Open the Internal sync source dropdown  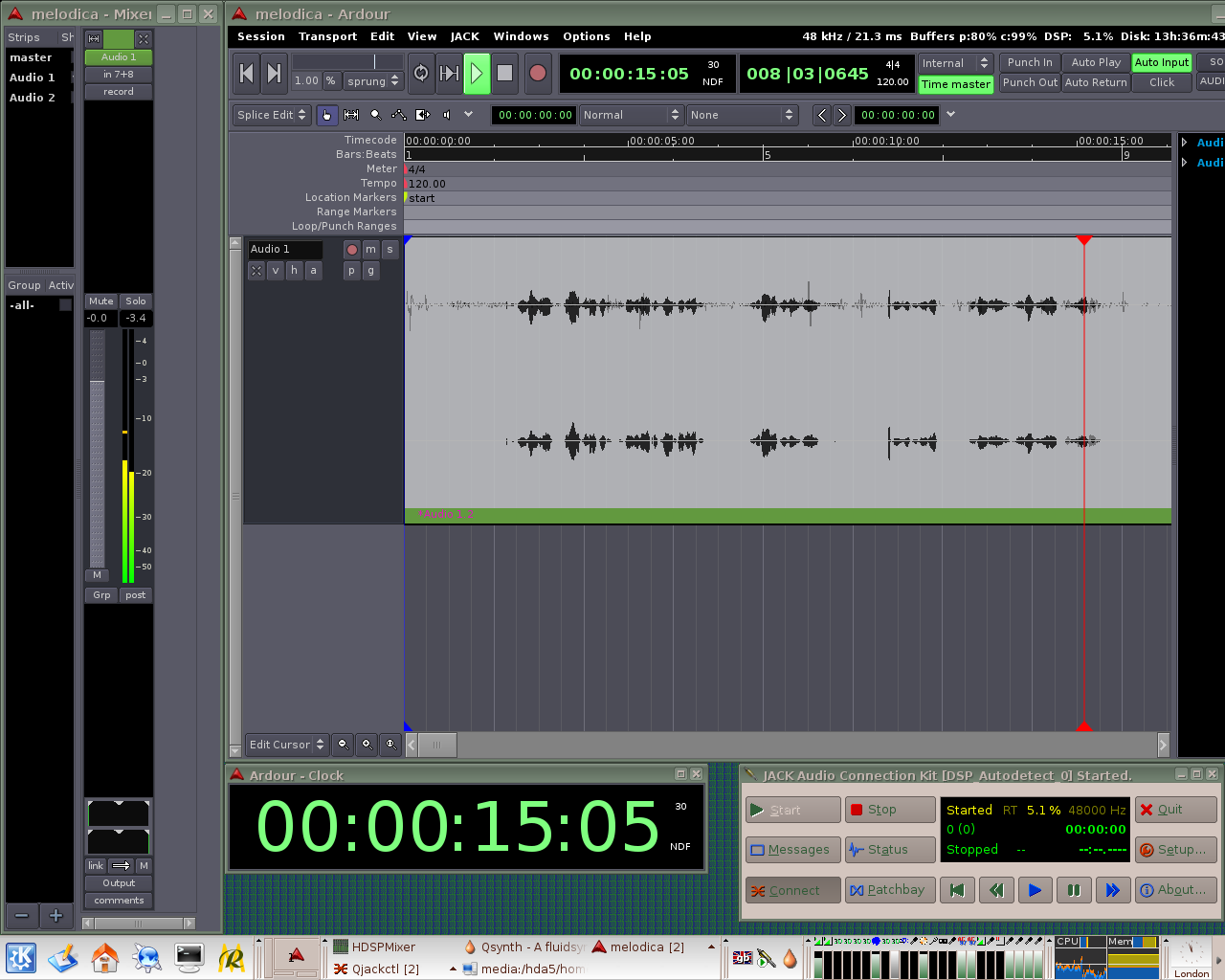pos(955,63)
